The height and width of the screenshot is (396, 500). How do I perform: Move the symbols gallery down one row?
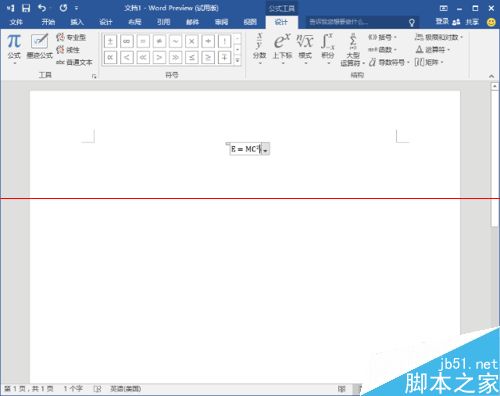click(237, 49)
